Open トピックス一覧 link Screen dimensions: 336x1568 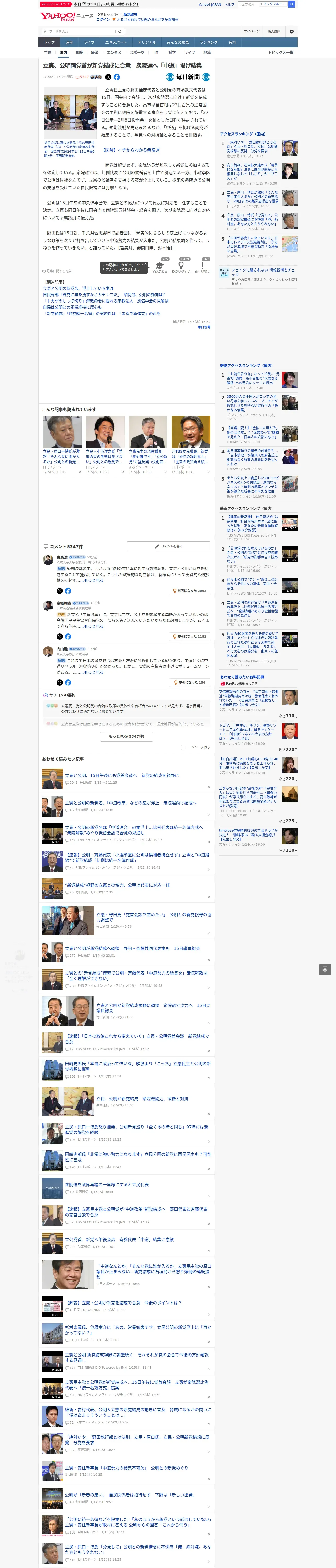coord(281,52)
